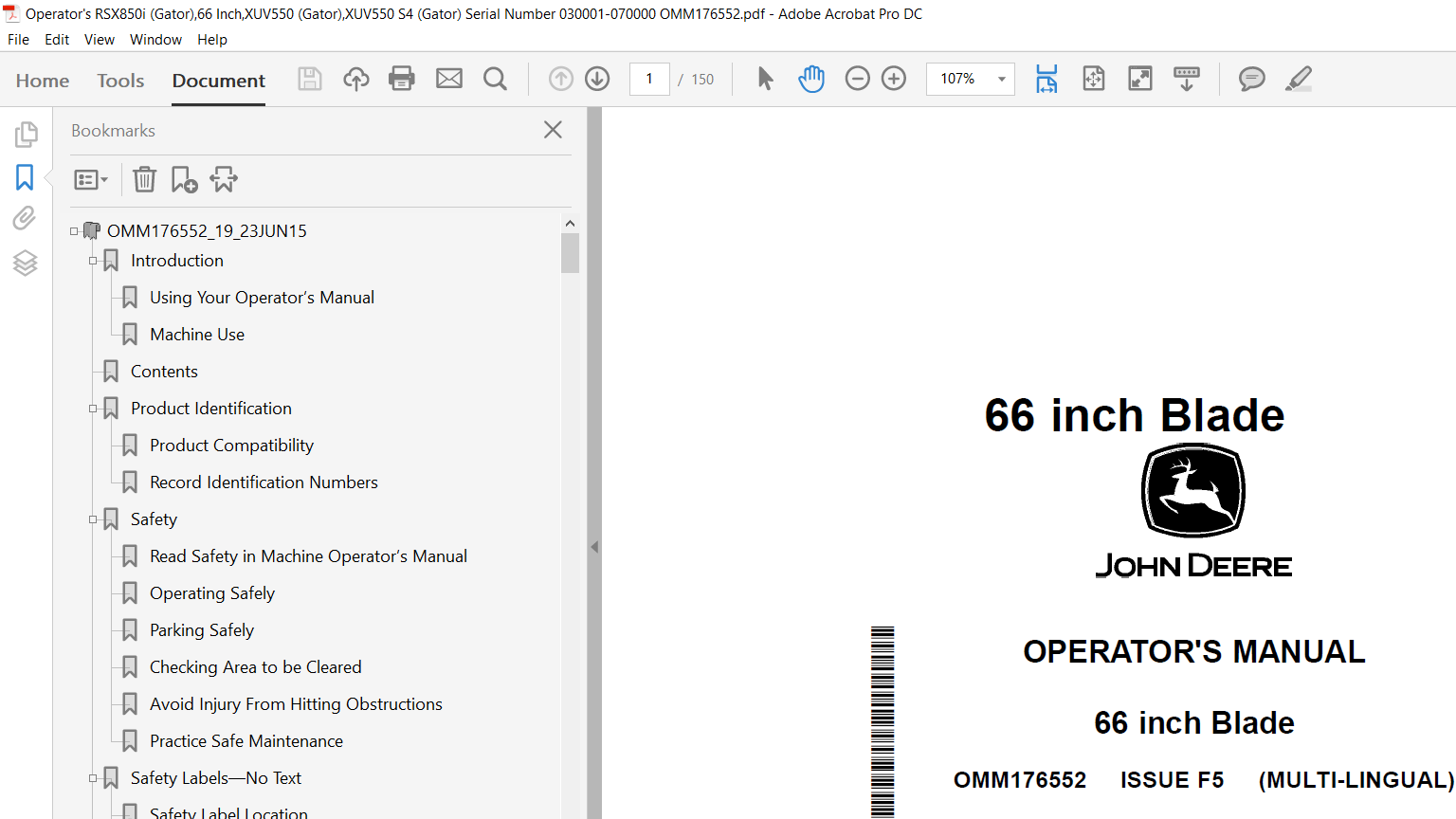Collapse navigation pane with divider arrow
Screen dimensions: 1456x819
(x=594, y=547)
